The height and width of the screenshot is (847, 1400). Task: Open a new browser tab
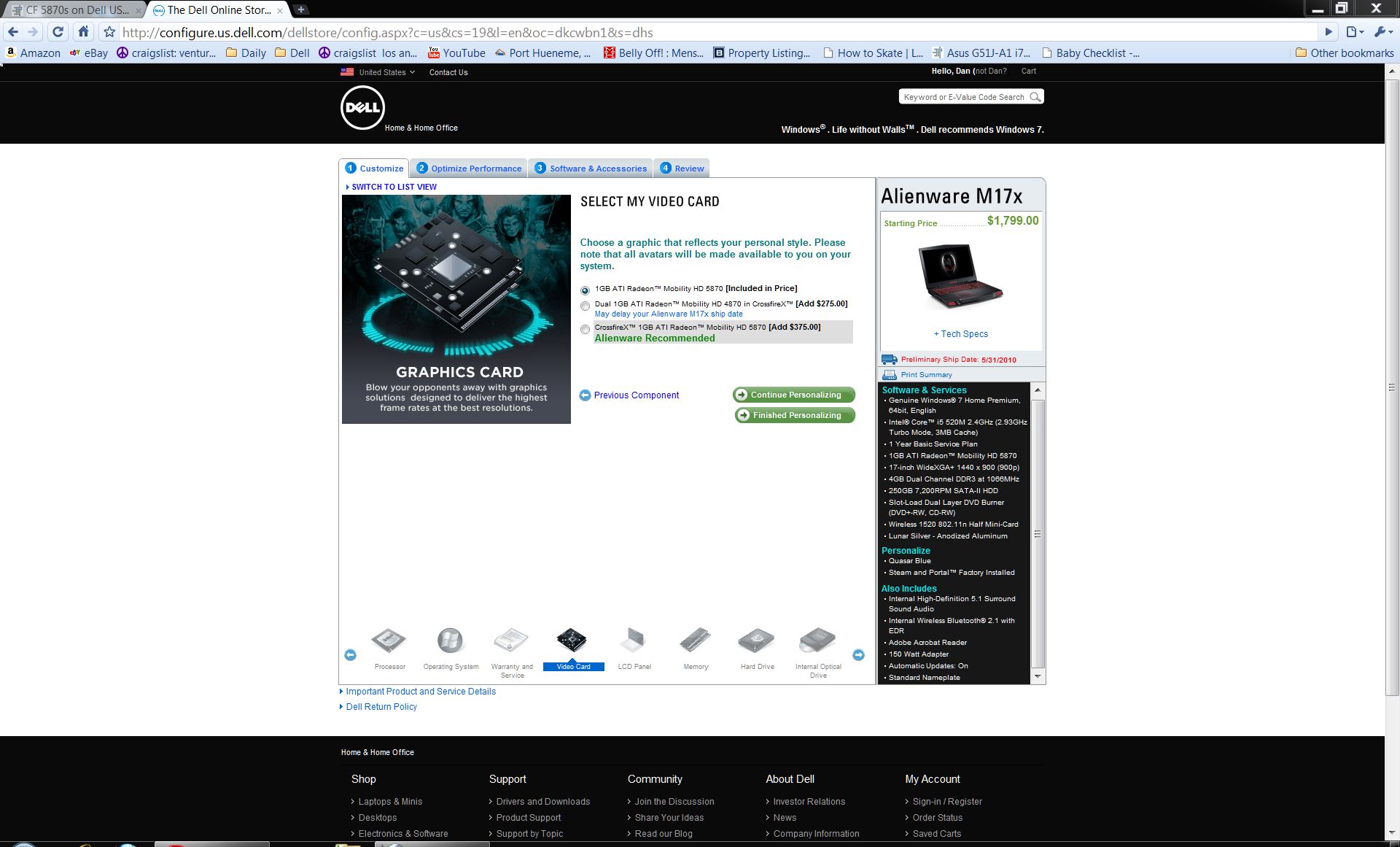(301, 9)
